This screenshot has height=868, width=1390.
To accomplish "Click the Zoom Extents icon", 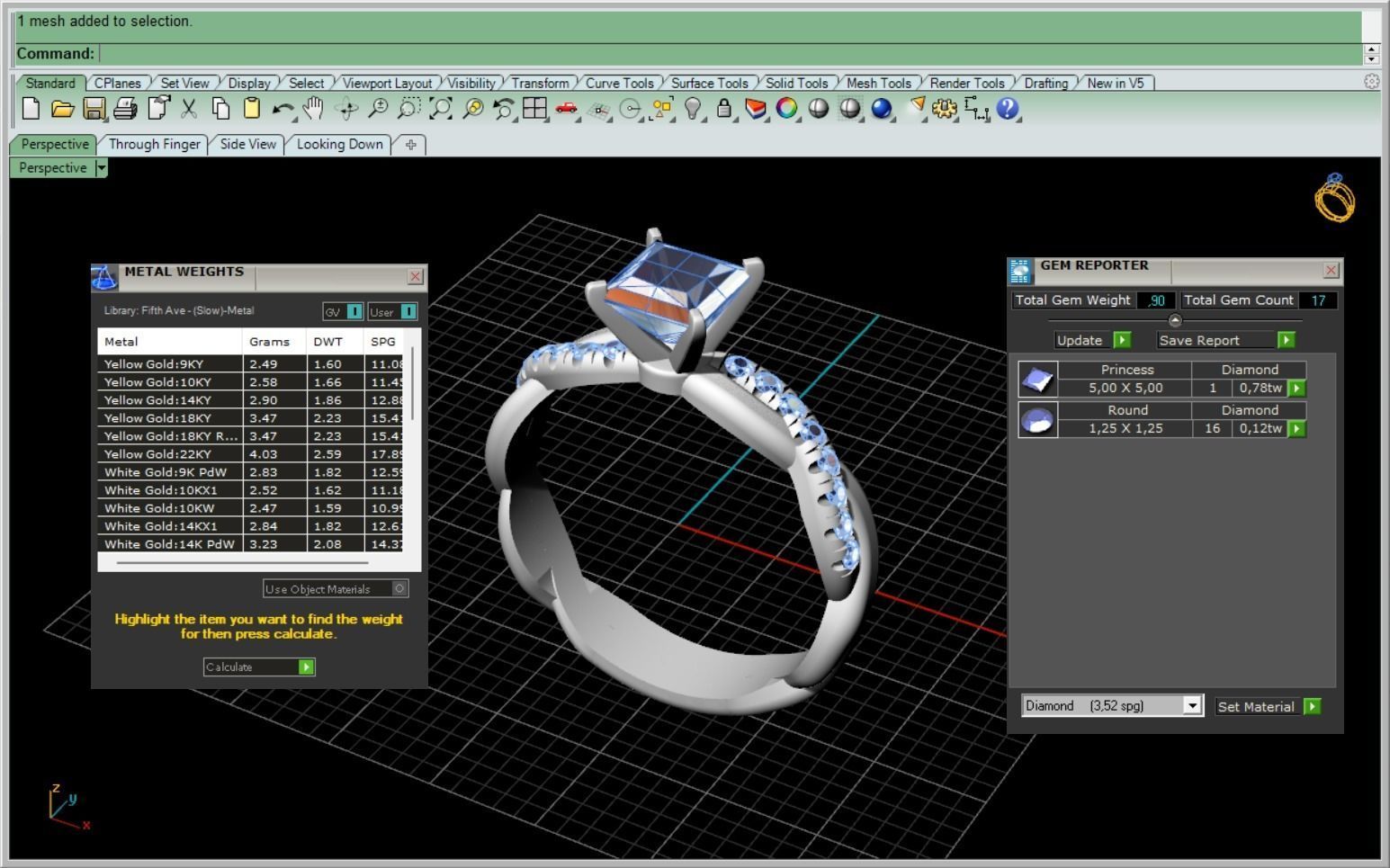I will (x=441, y=109).
